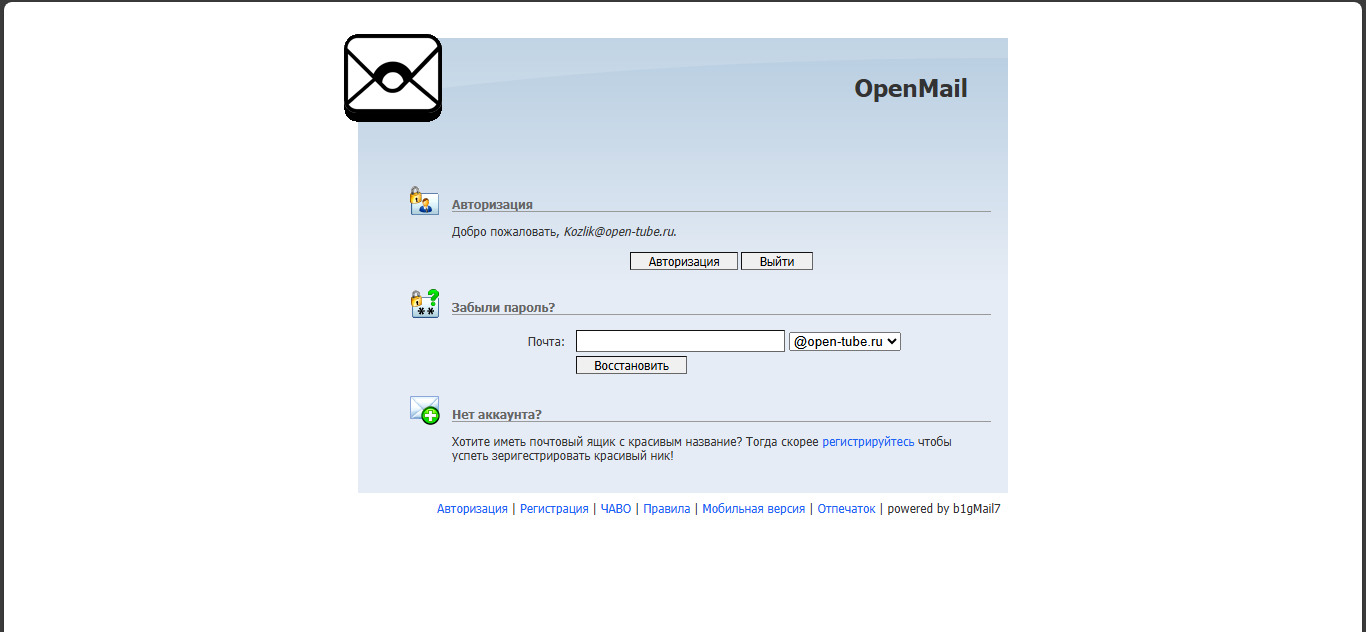Viewport: 1366px width, 632px height.
Task: Click the forgotten password question-mark icon
Action: (x=425, y=304)
